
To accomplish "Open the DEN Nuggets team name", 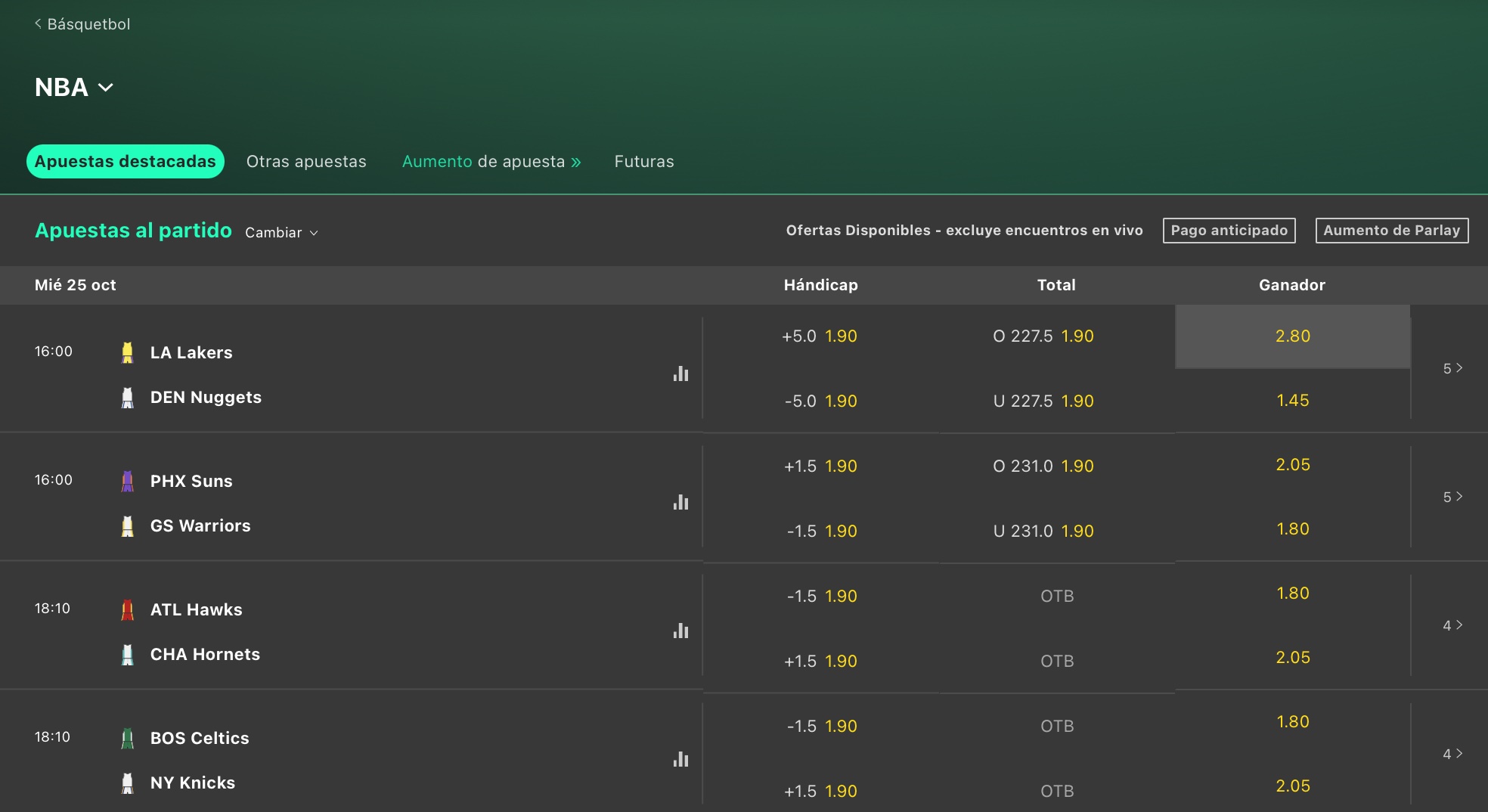I will tap(206, 398).
